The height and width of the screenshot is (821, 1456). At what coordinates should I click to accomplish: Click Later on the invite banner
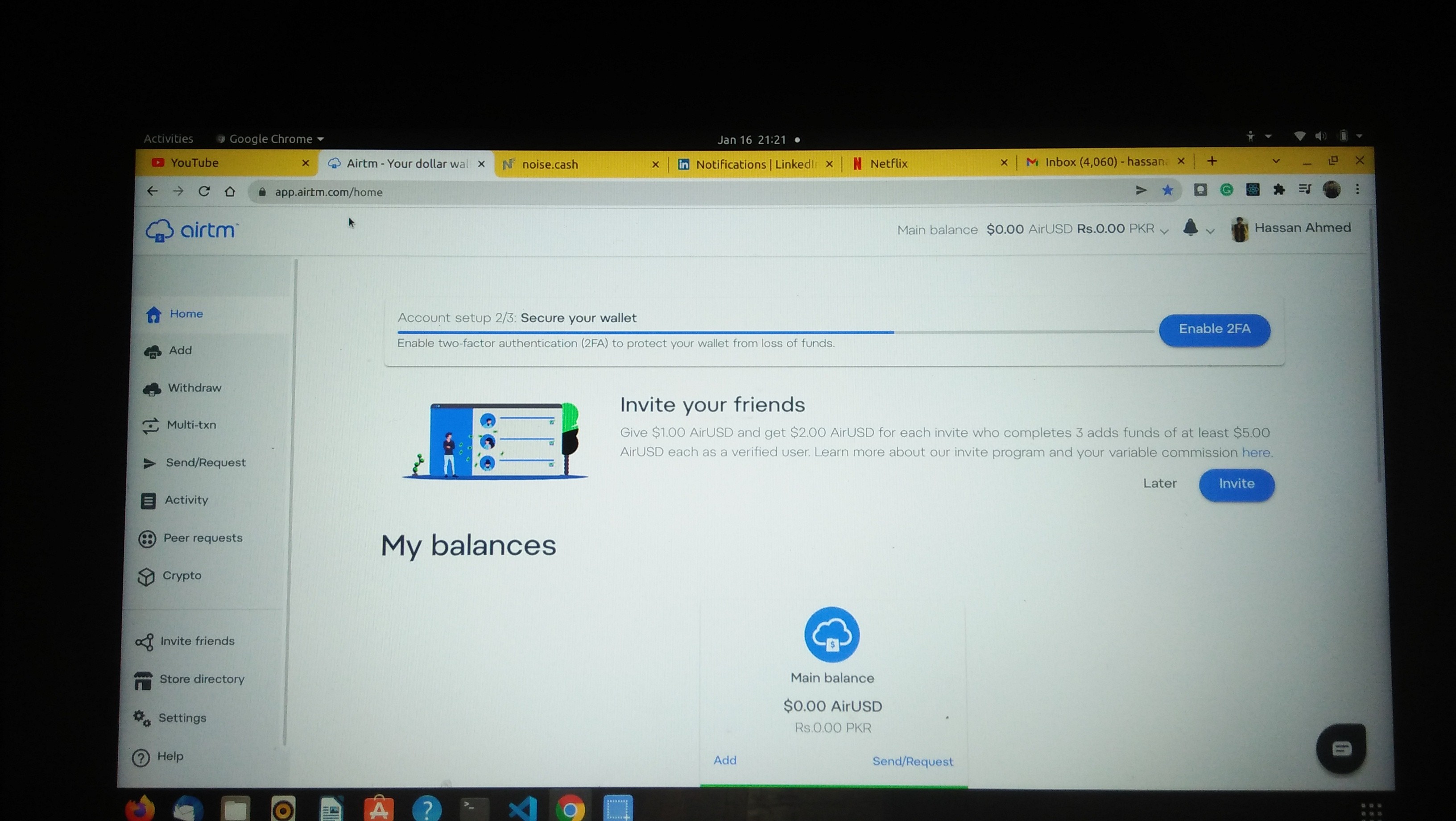(1159, 483)
